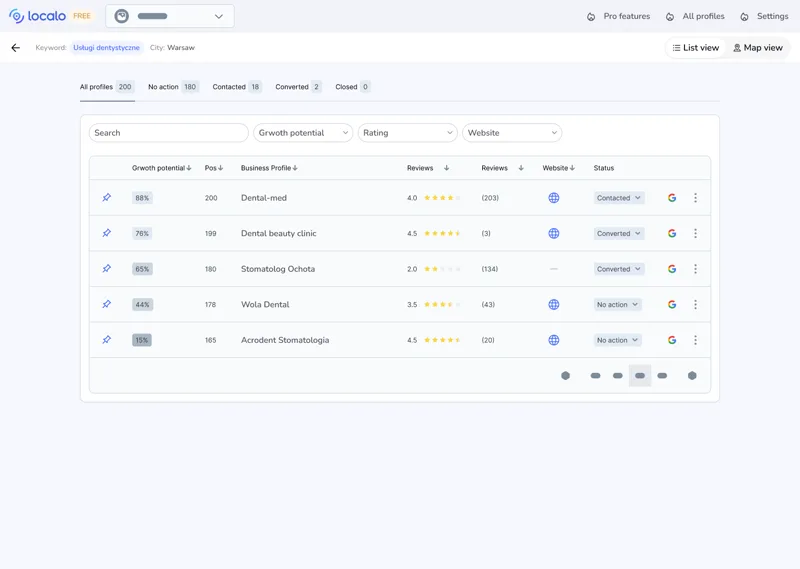Pin the Dental-med row
Viewport: 800px width, 569px height.
107,197
